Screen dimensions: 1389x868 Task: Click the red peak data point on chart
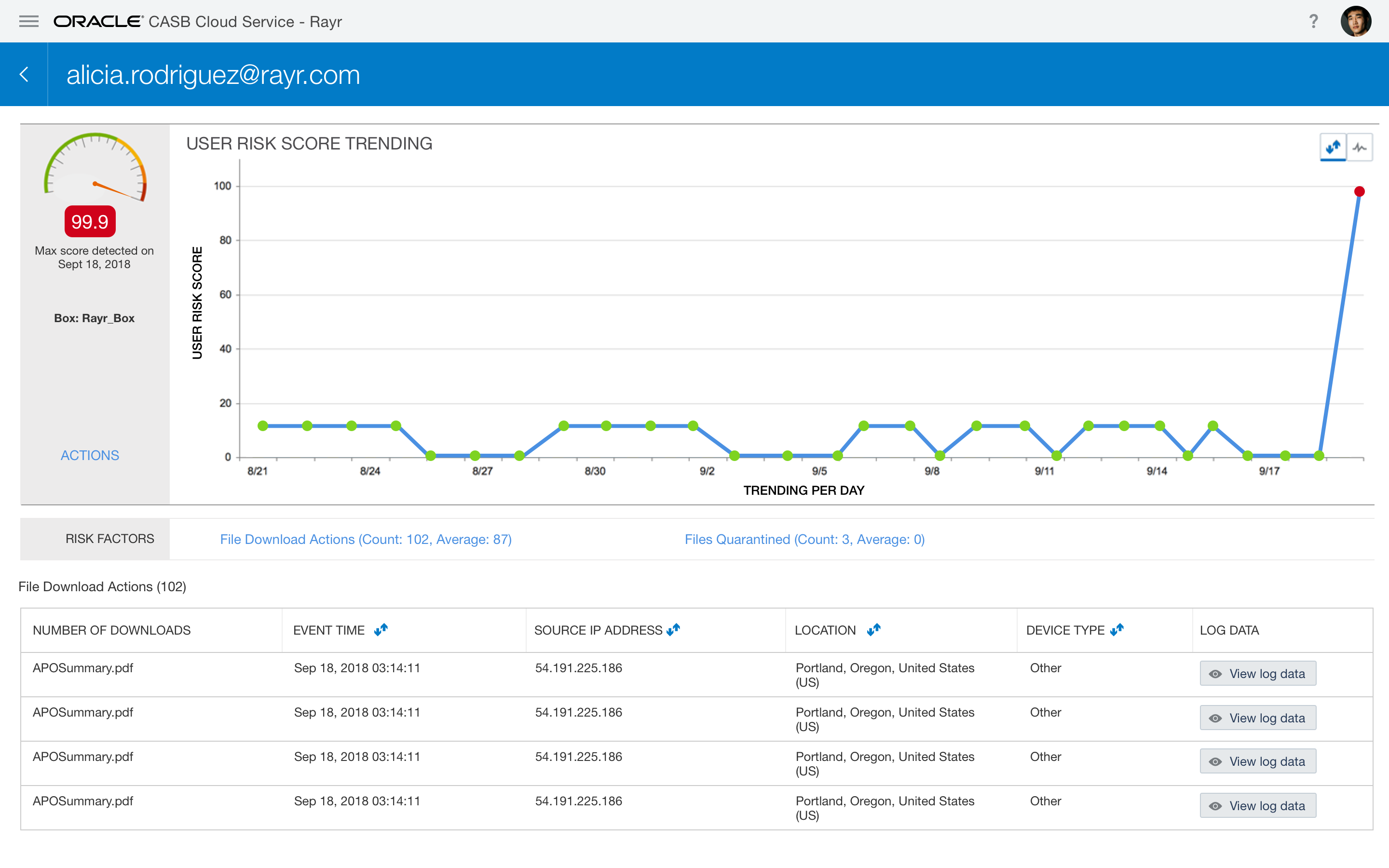(1359, 191)
